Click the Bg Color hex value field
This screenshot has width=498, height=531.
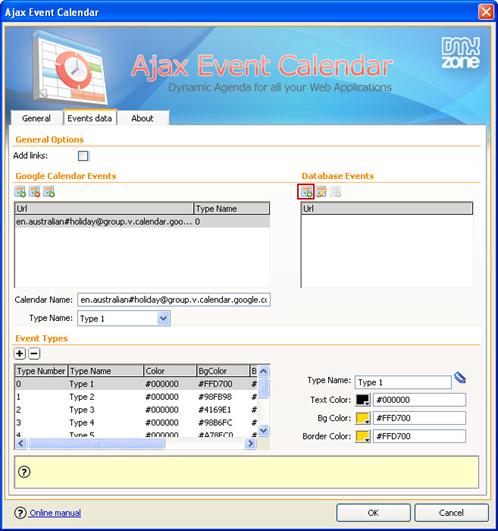click(x=419, y=418)
